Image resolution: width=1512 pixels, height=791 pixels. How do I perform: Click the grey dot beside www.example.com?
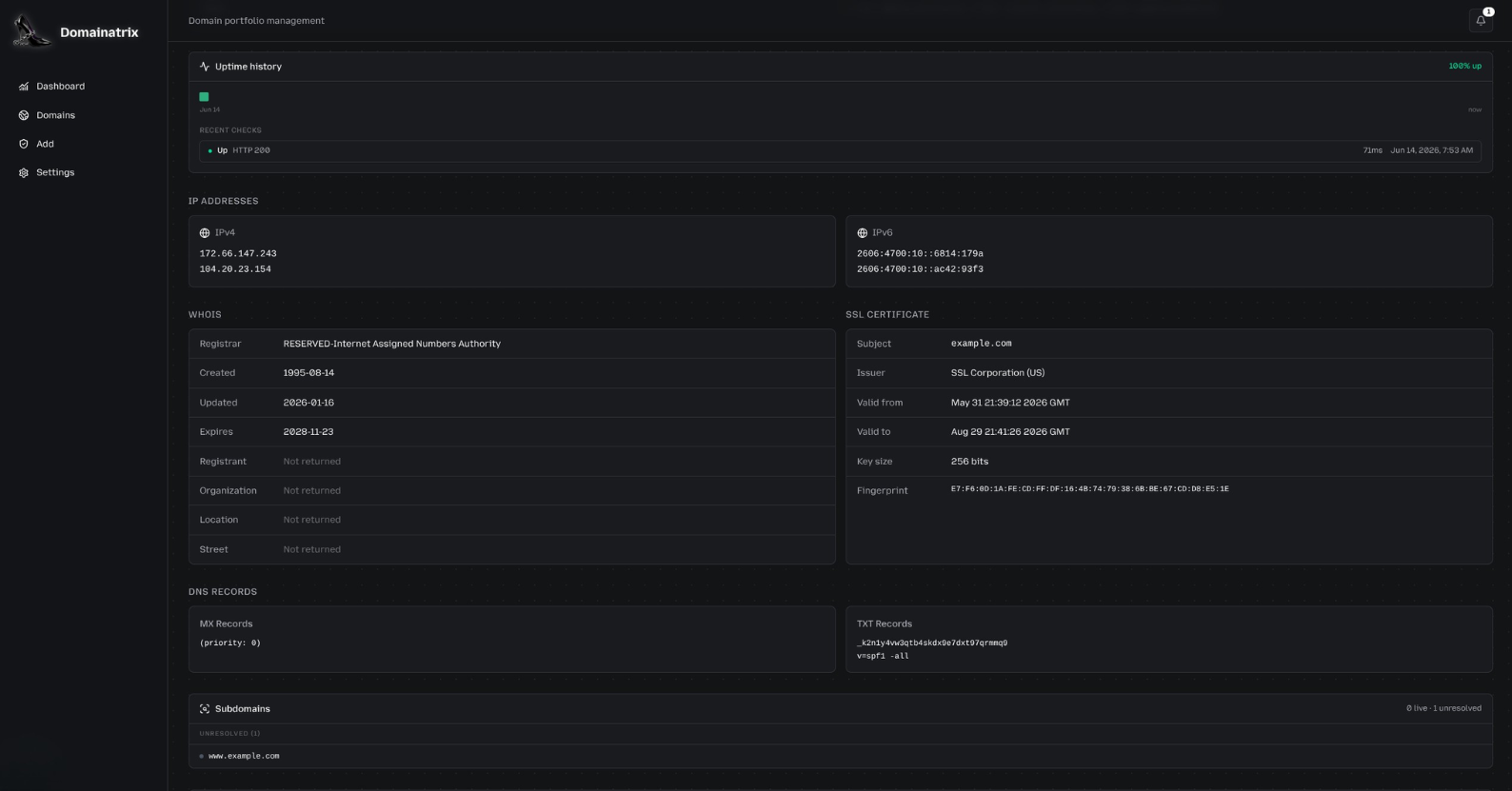202,756
